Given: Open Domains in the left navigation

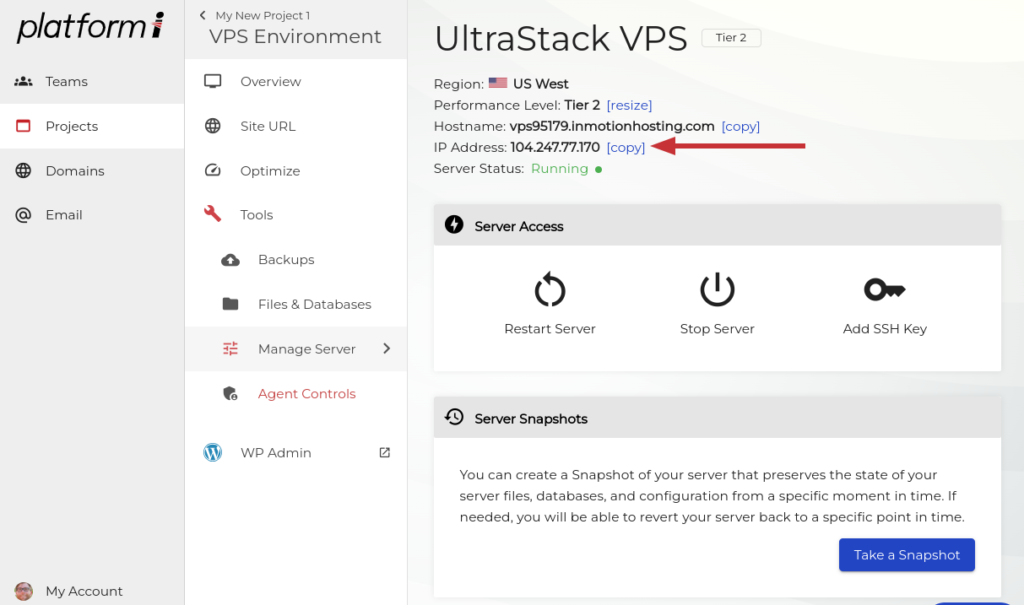Looking at the screenshot, I should coord(74,171).
